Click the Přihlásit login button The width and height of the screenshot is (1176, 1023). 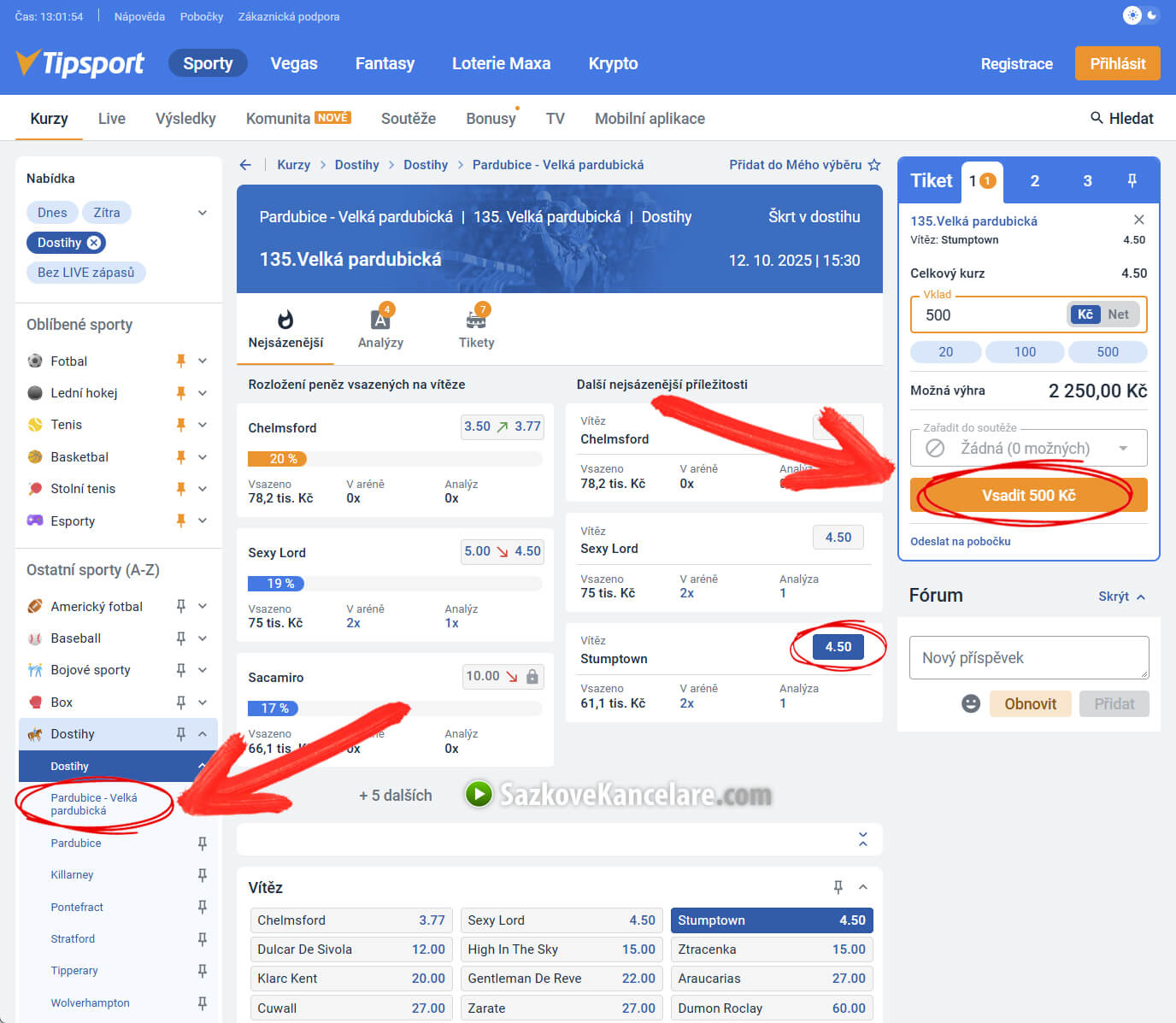pyautogui.click(x=1117, y=63)
